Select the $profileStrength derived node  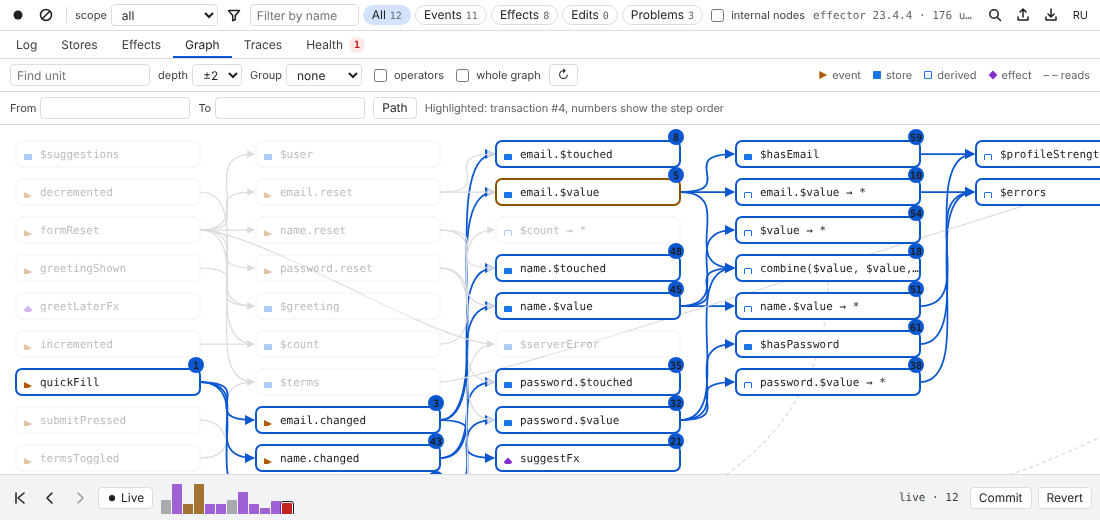[1038, 154]
